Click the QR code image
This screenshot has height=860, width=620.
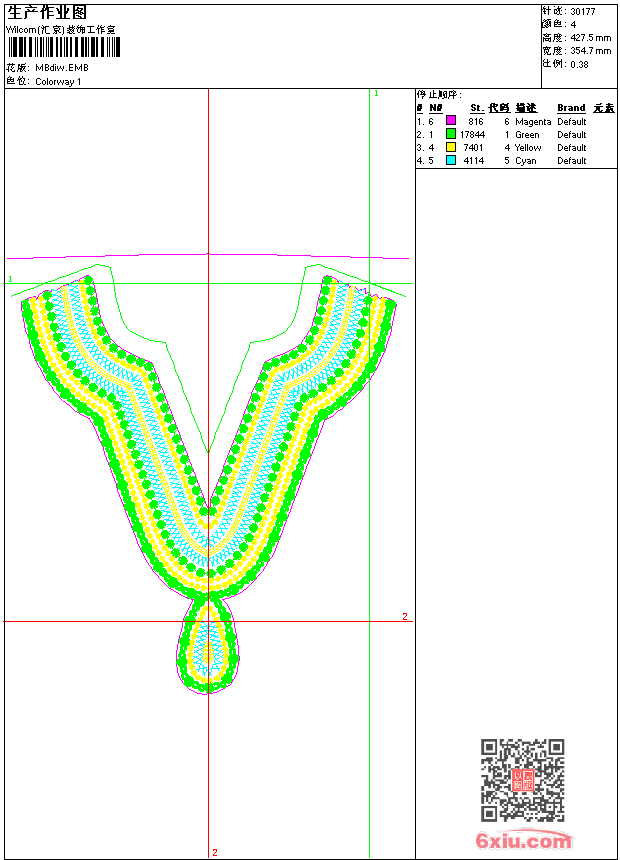(523, 780)
